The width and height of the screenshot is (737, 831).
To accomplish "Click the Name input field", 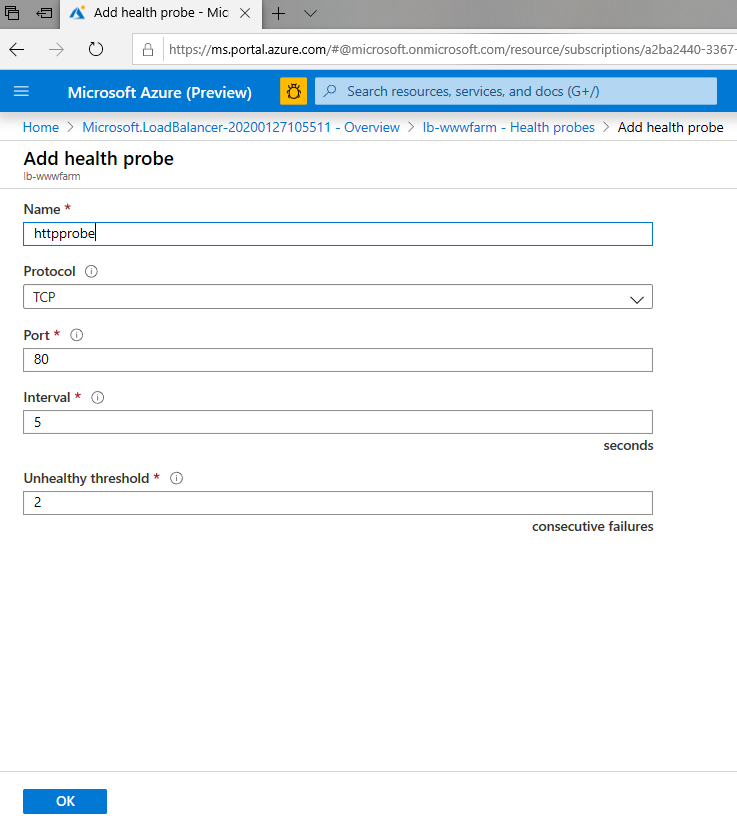I will [x=337, y=234].
